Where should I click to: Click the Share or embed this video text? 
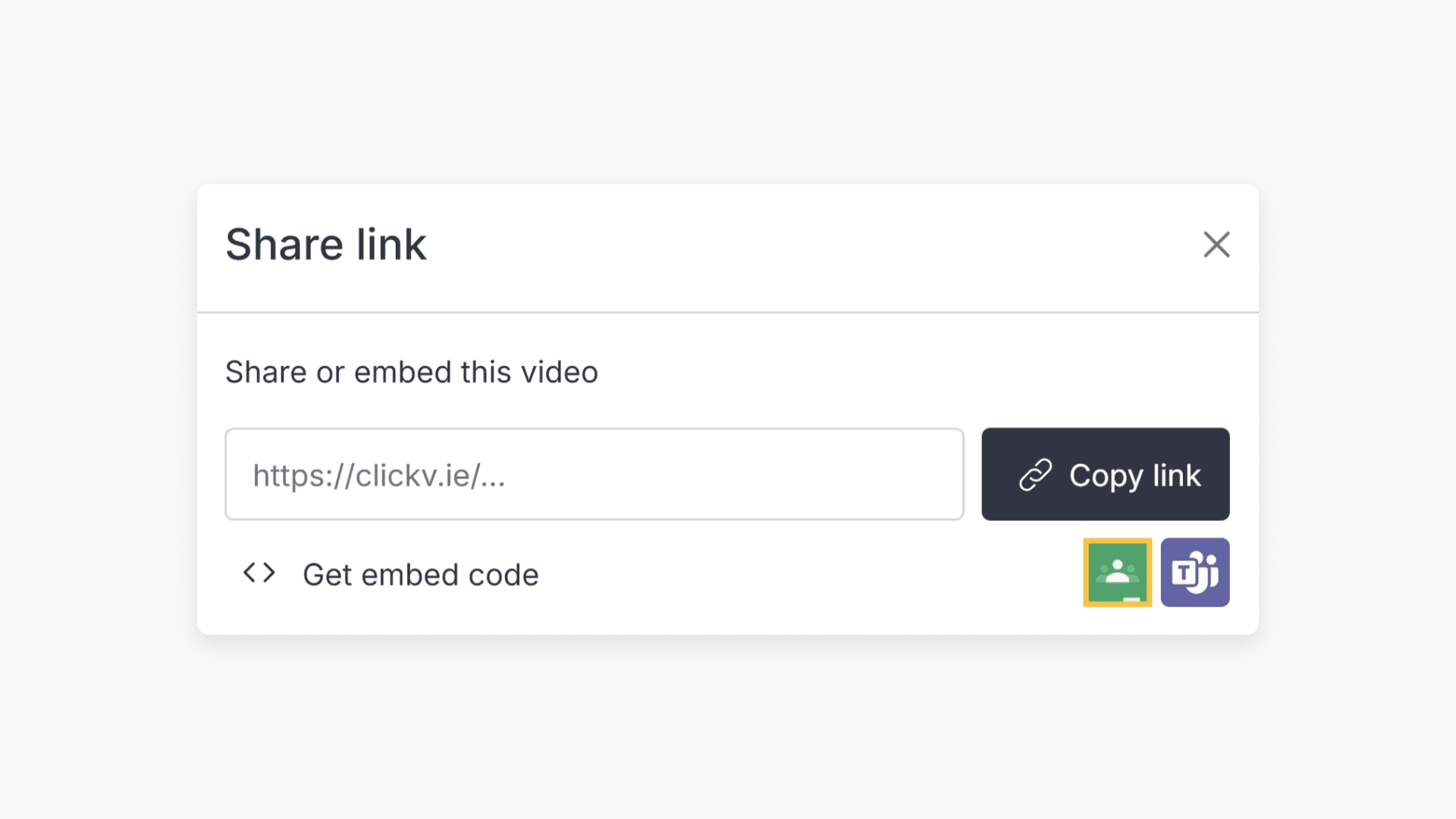(411, 372)
